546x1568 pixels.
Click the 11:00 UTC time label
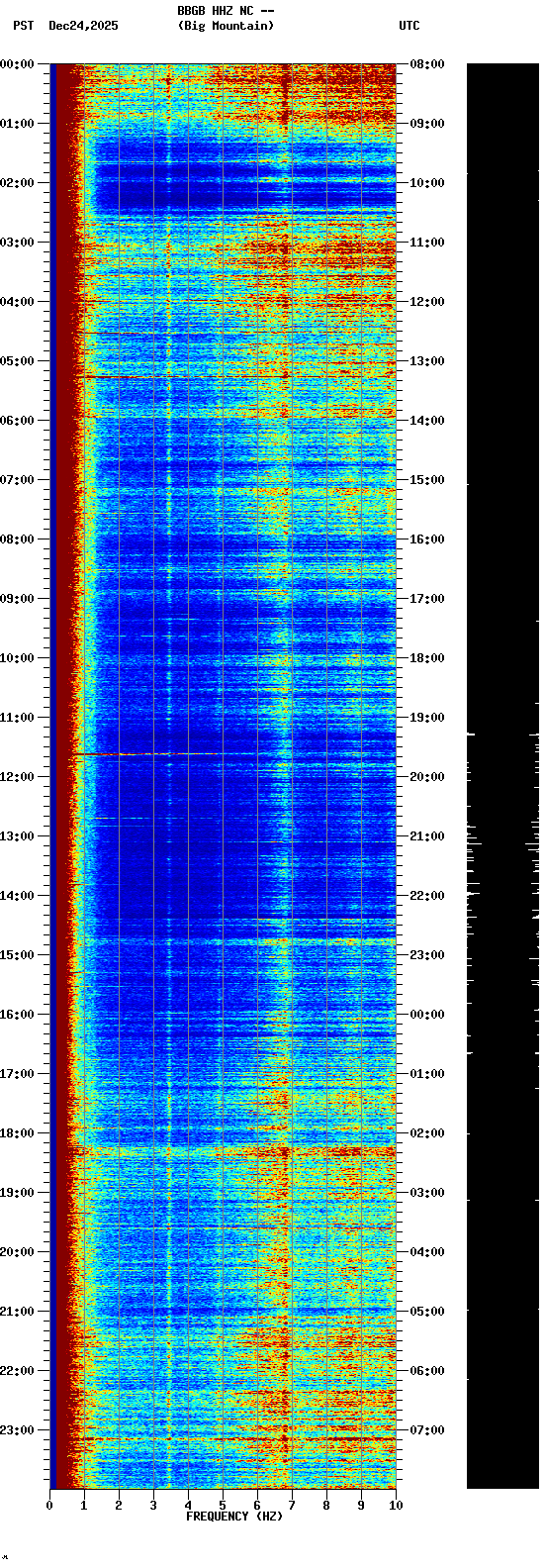(427, 243)
